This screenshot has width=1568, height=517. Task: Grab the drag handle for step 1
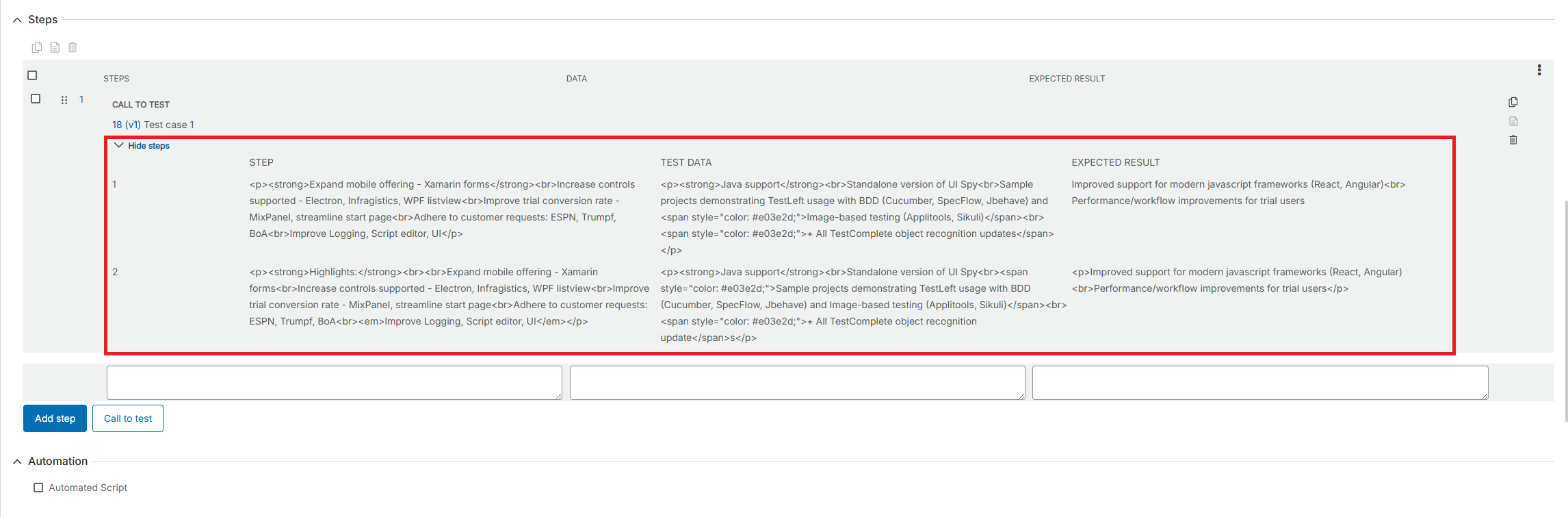(64, 100)
